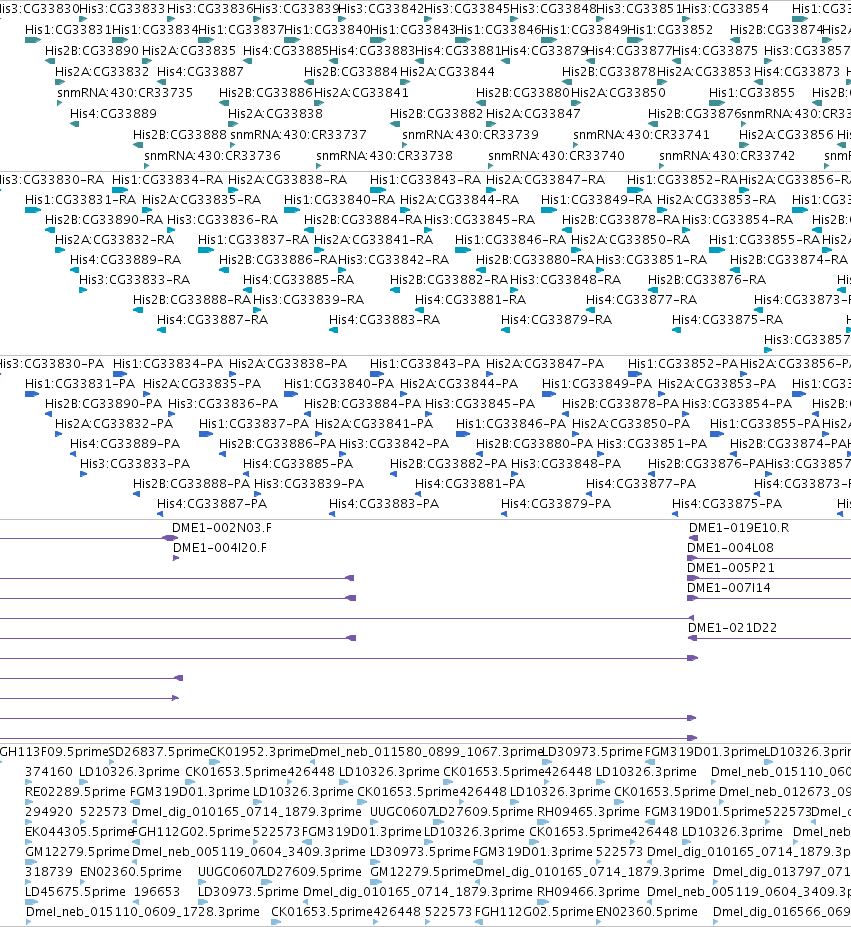This screenshot has height=927, width=851.
Task: Click transcript label His4:CG33875-RA
Action: [727, 320]
